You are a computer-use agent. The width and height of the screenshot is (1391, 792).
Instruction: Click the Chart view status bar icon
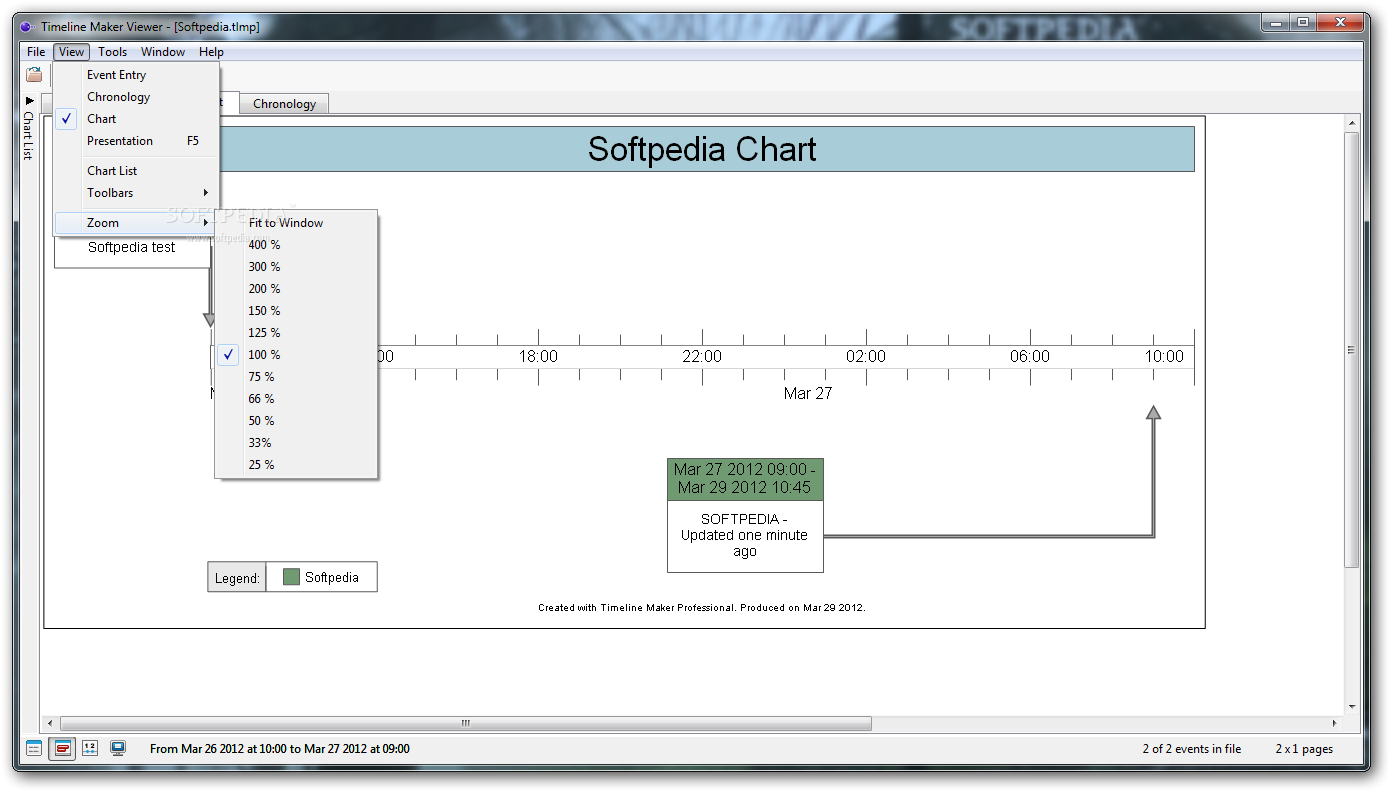click(x=62, y=748)
